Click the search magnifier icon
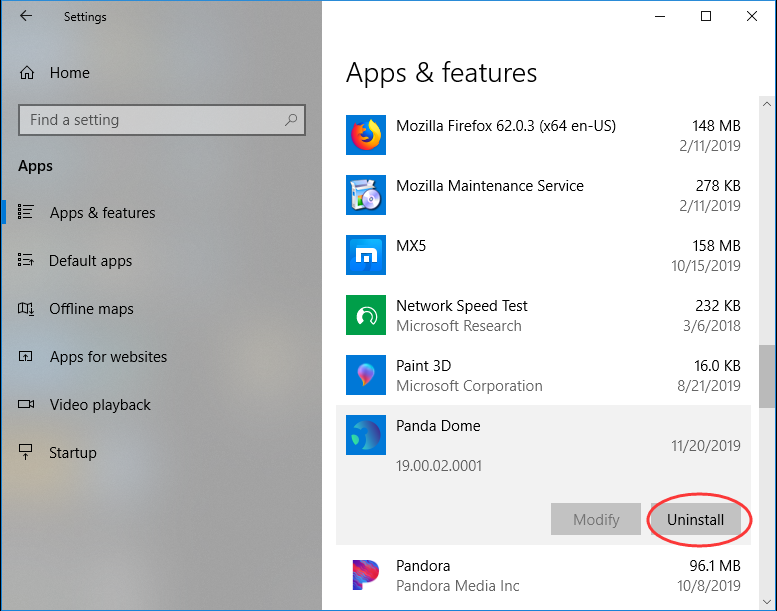This screenshot has width=777, height=611. pyautogui.click(x=291, y=119)
